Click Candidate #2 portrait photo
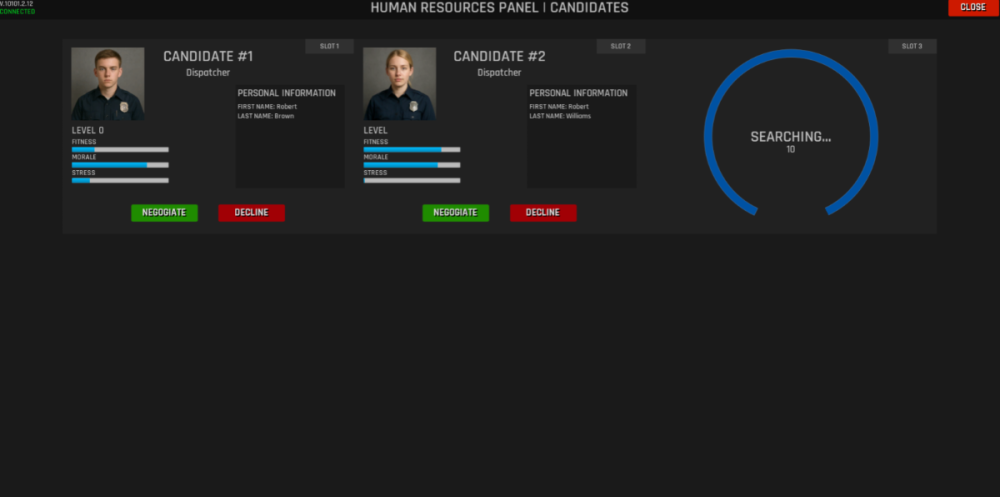Image resolution: width=1000 pixels, height=497 pixels. pos(399,84)
